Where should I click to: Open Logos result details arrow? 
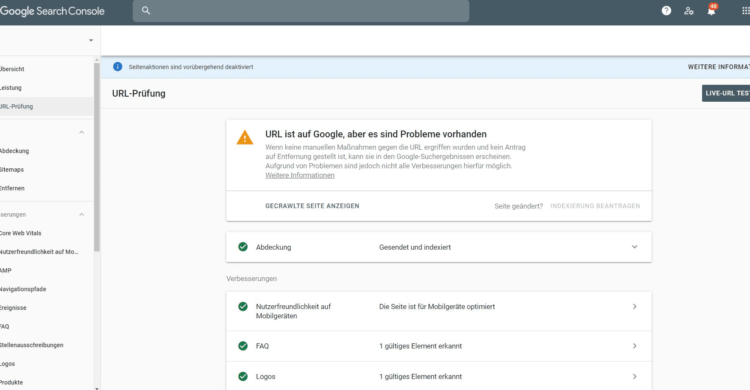635,376
